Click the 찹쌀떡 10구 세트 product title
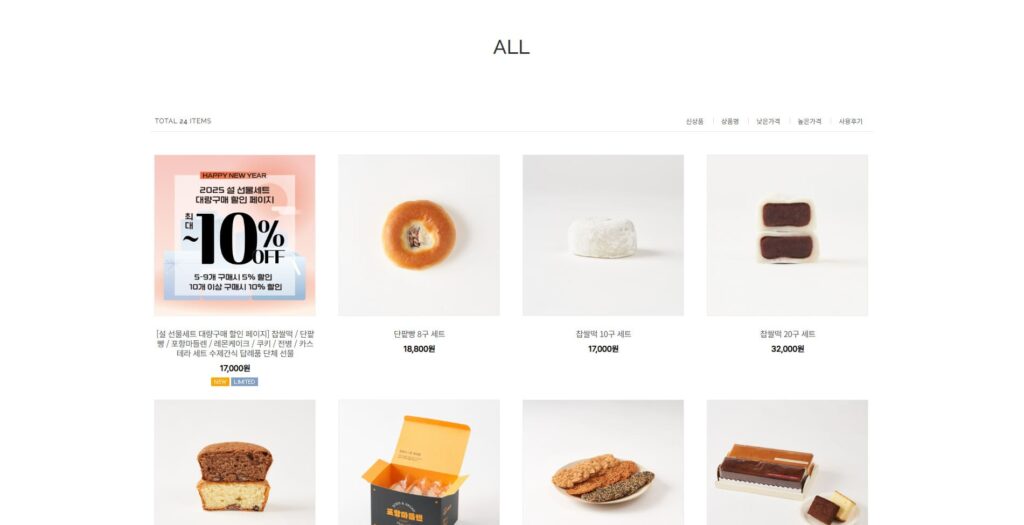Viewport: 1024px width, 525px height. click(x=603, y=334)
